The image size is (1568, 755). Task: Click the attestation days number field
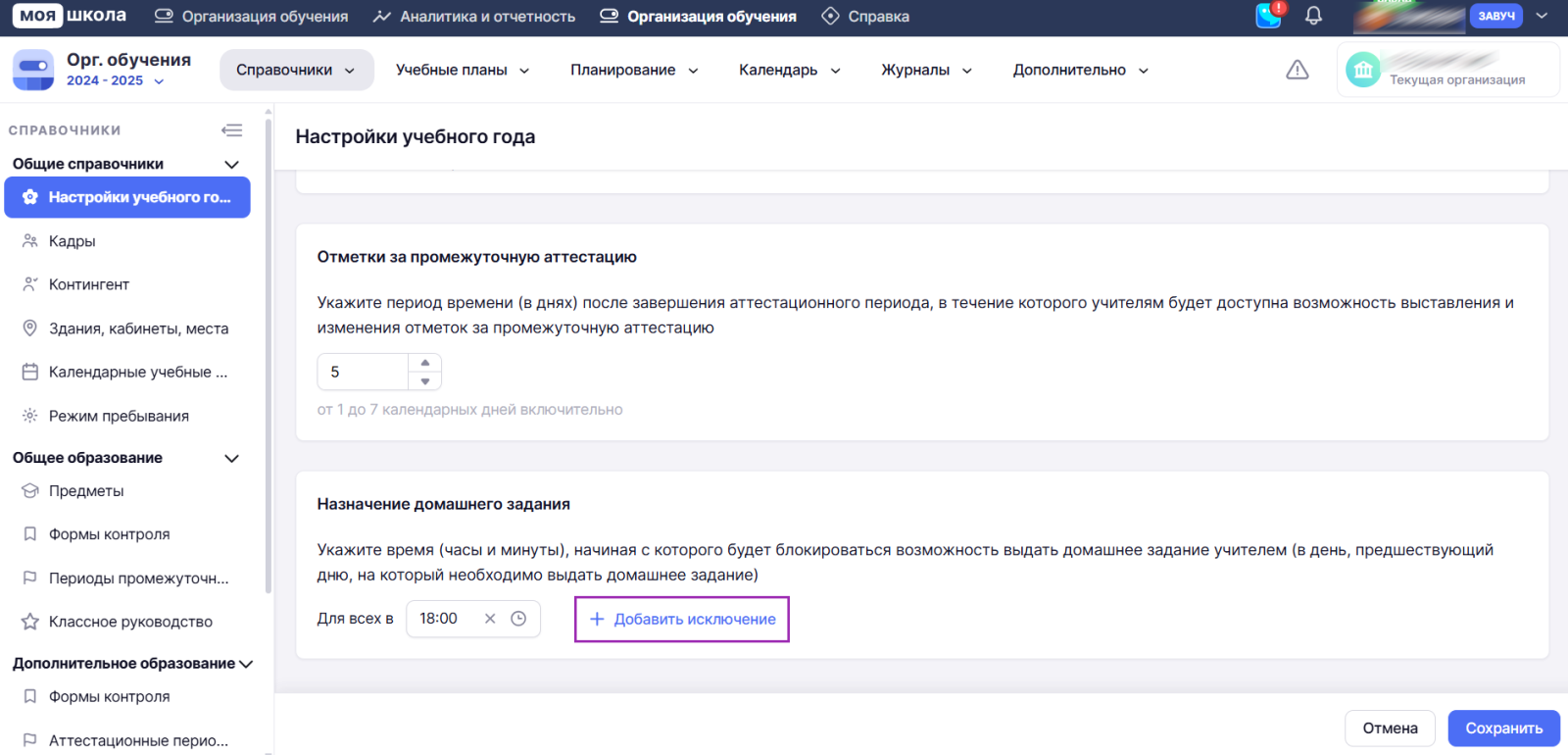tap(363, 373)
